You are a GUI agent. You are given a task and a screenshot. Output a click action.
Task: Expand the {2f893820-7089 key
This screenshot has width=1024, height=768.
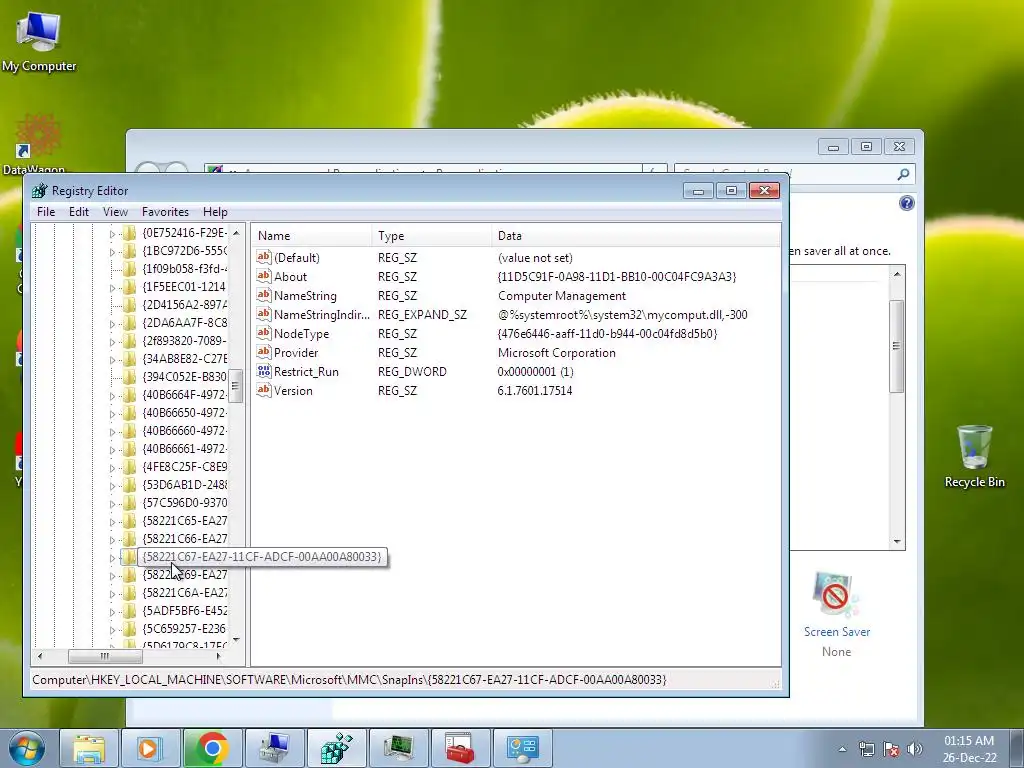click(x=112, y=342)
